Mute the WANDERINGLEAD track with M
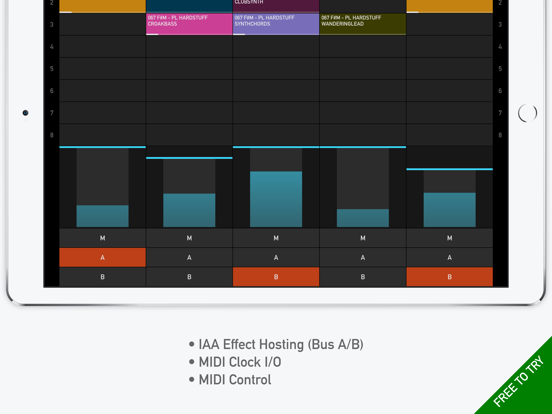The height and width of the screenshot is (414, 552). coord(363,238)
